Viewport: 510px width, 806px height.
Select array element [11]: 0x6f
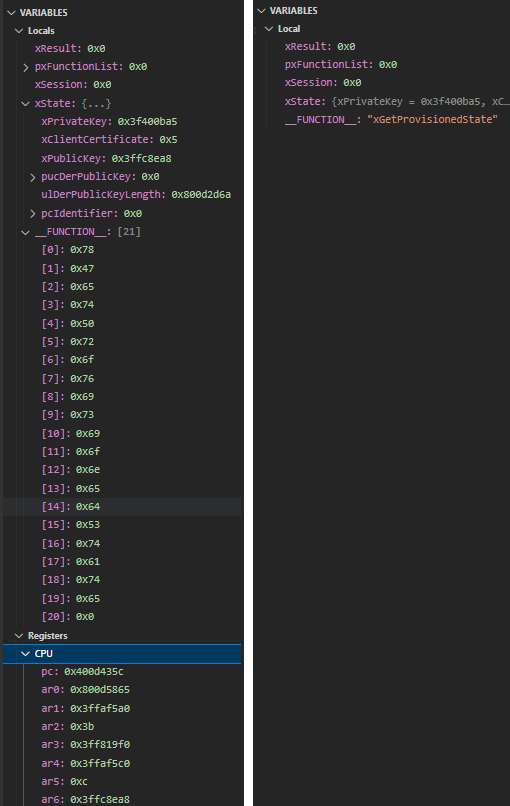pos(70,451)
